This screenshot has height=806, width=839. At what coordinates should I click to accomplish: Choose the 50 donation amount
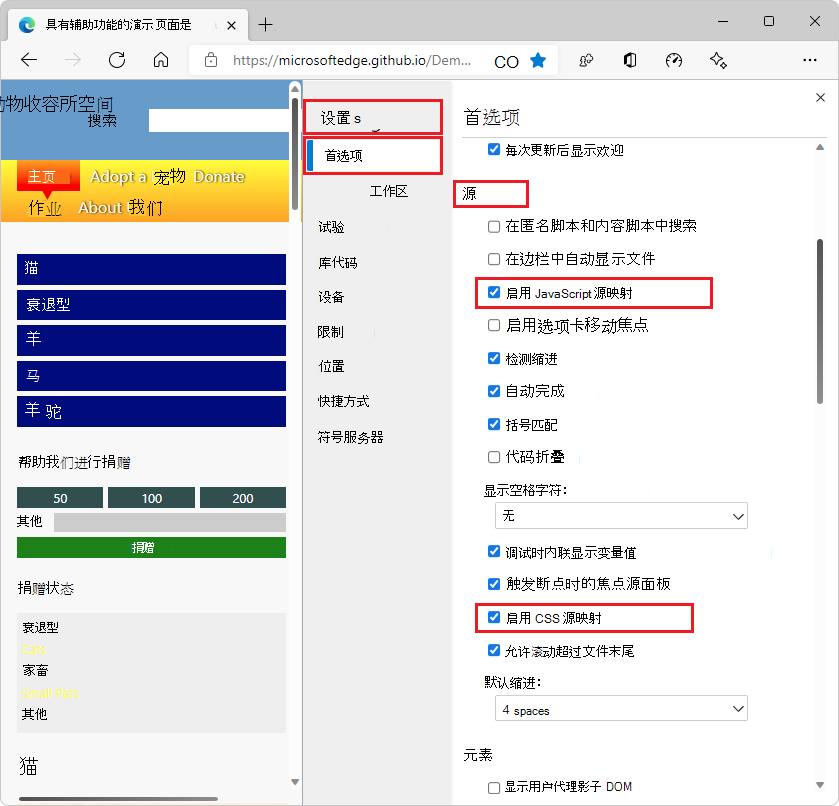coord(60,498)
